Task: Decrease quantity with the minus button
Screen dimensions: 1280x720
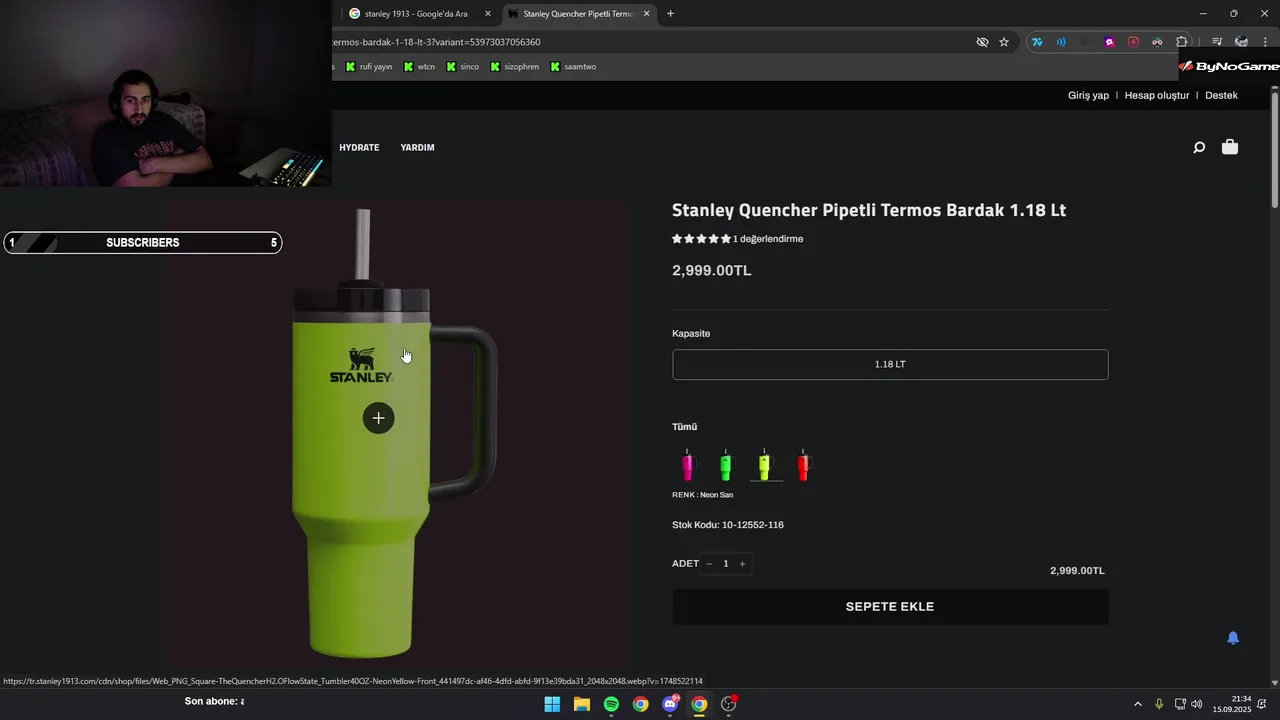Action: coord(709,564)
